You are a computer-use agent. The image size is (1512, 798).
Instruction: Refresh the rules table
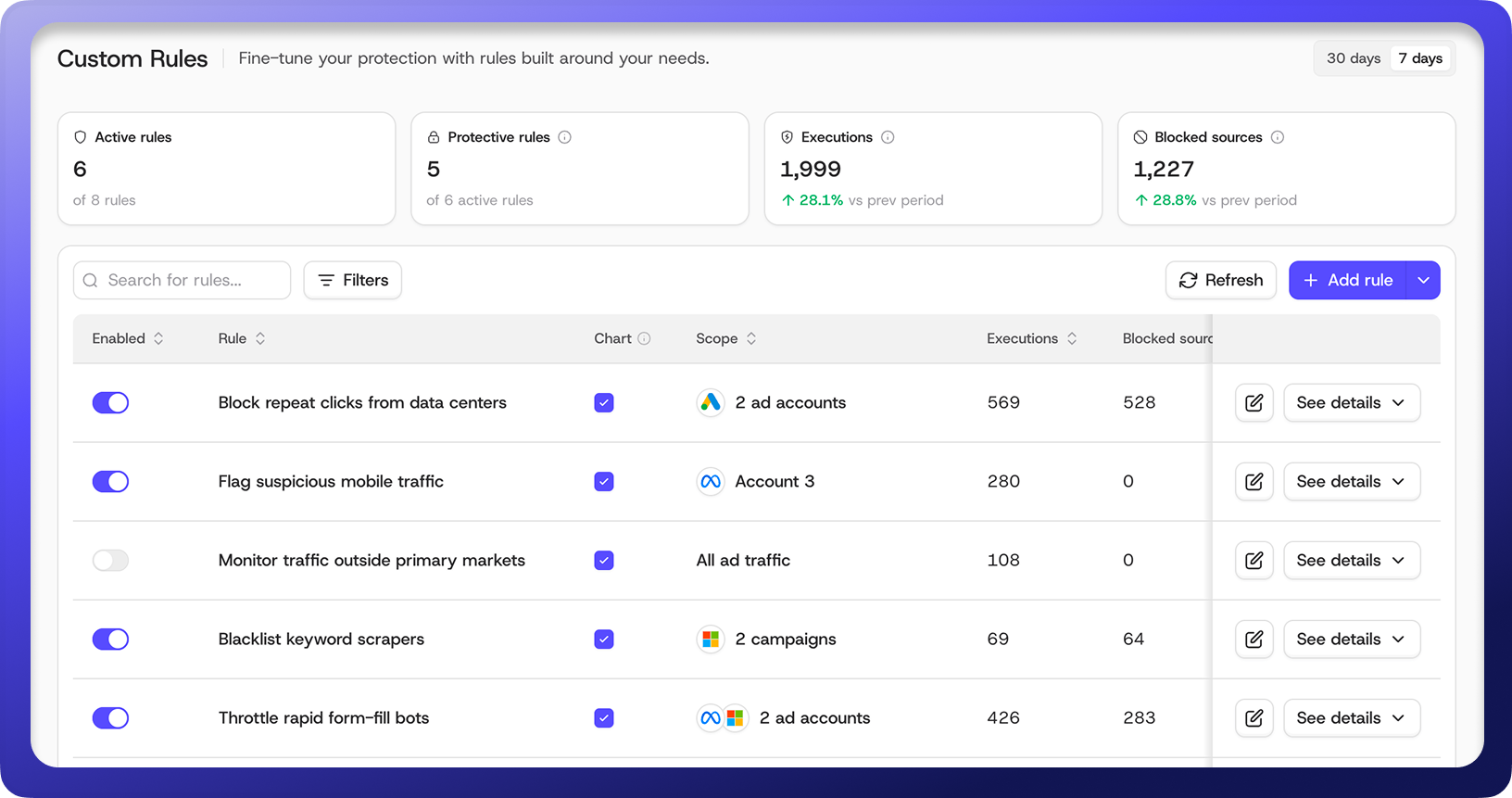(1221, 280)
